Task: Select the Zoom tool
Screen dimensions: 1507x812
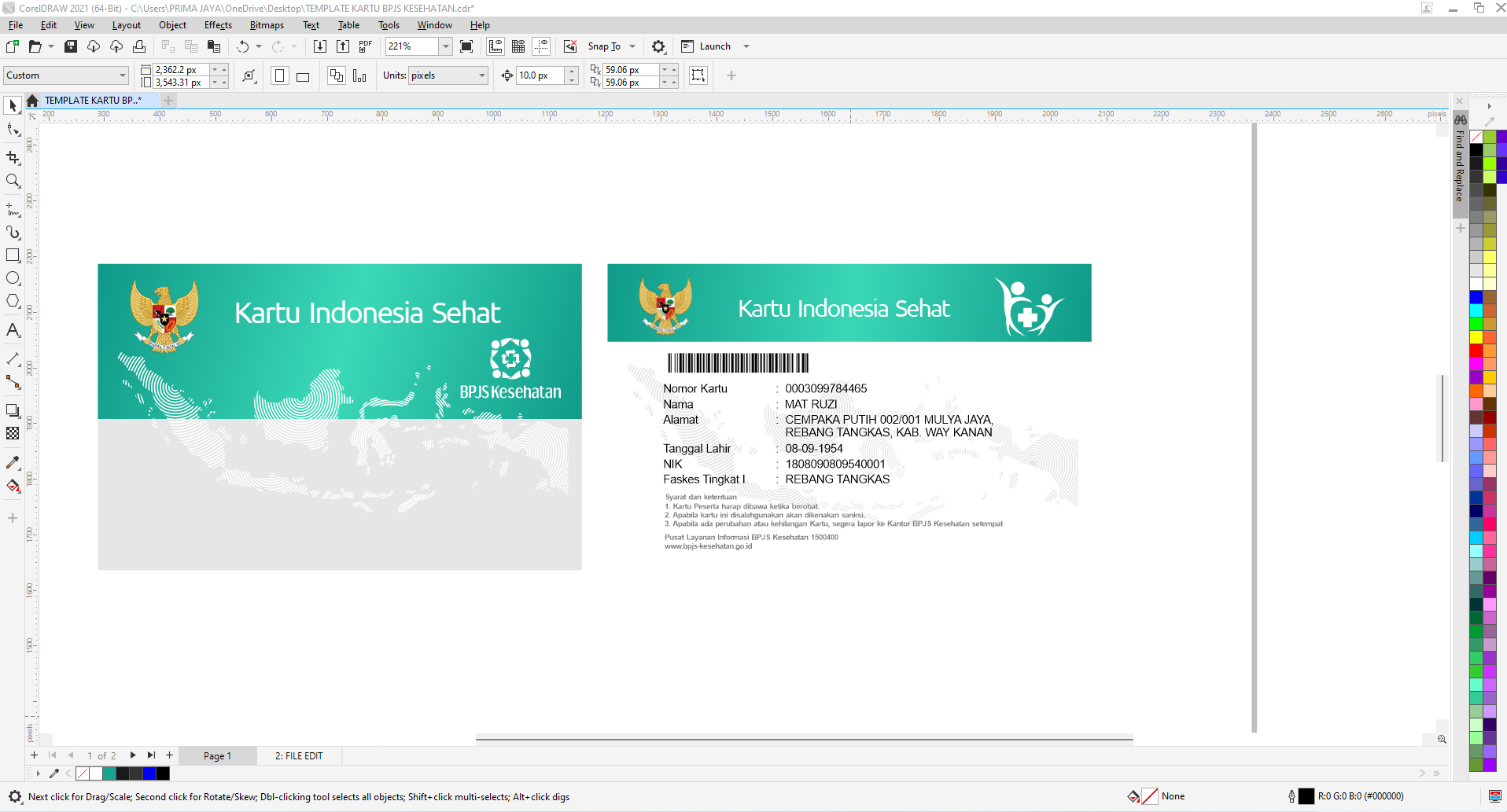Action: 13,181
